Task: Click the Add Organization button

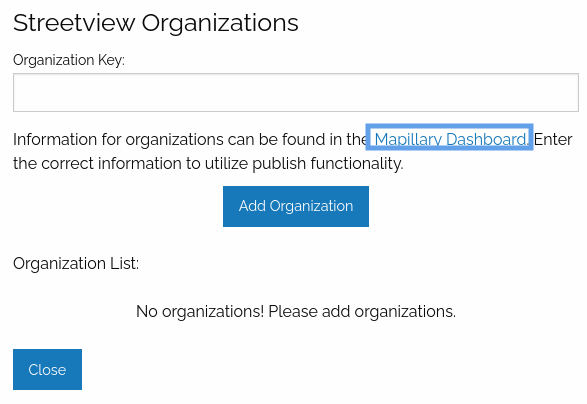Action: point(296,206)
